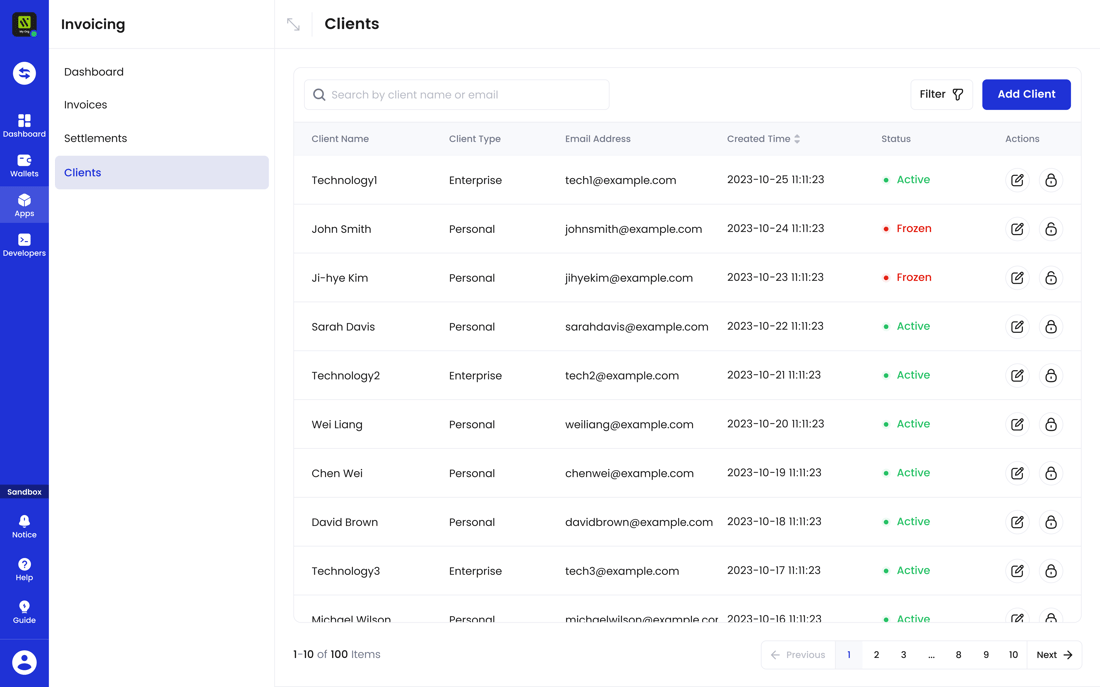Click the app logo at top of sidebar
The width and height of the screenshot is (1100, 687).
point(24,24)
